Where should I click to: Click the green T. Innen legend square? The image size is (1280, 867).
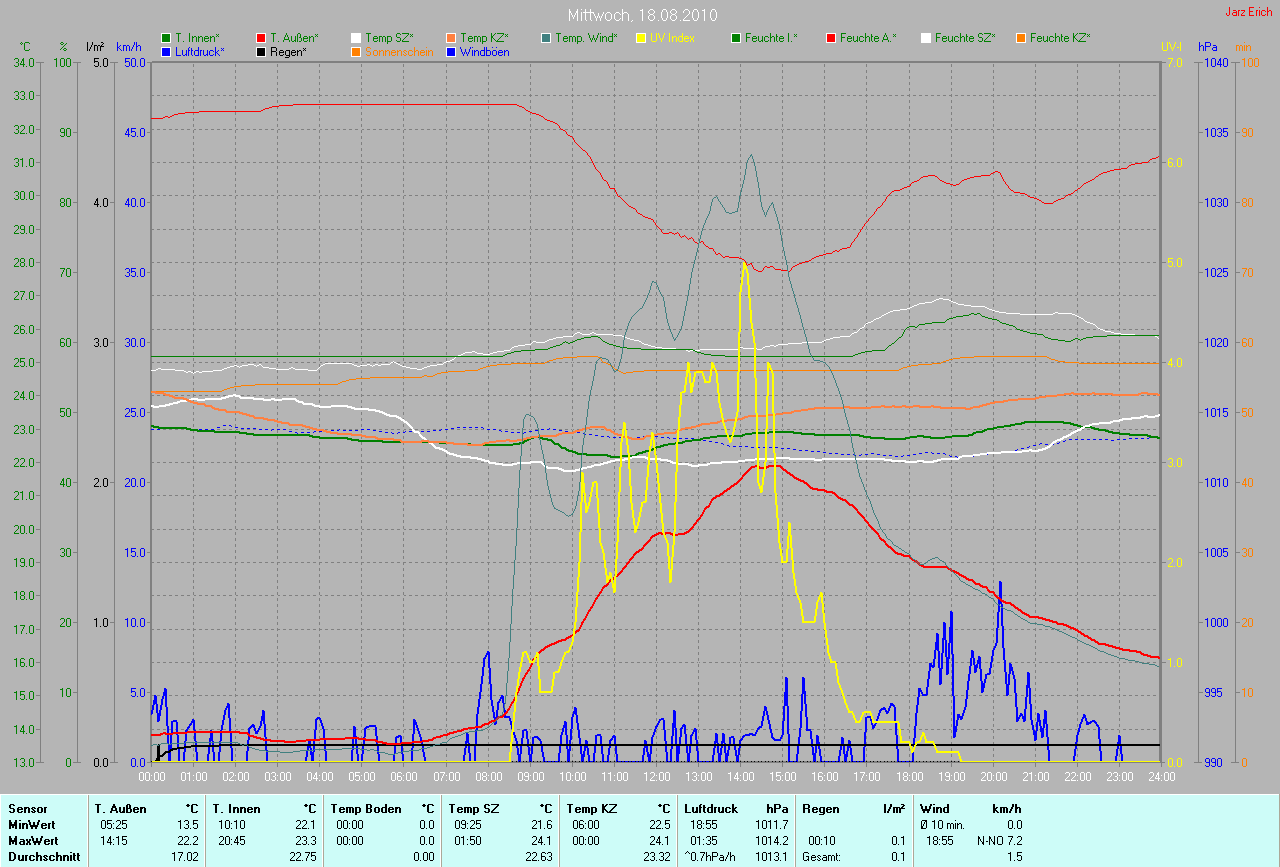tap(167, 38)
